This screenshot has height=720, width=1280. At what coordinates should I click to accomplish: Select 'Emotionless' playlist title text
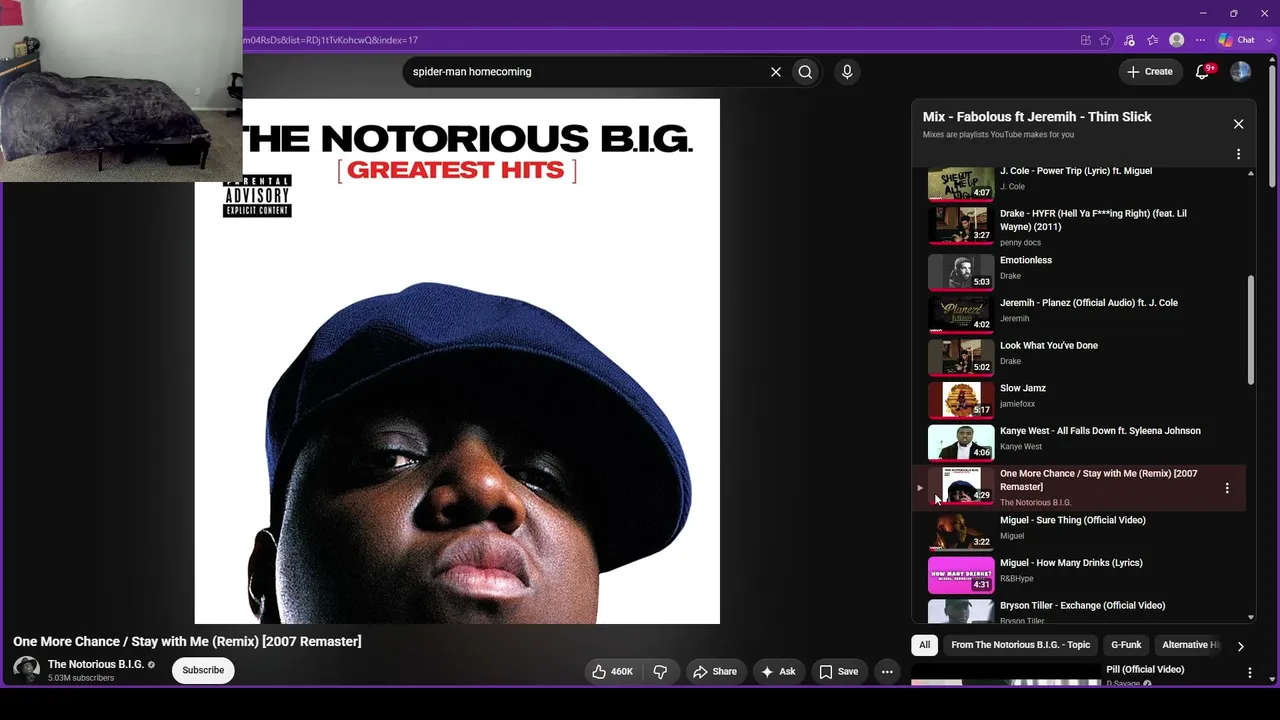tap(1026, 260)
